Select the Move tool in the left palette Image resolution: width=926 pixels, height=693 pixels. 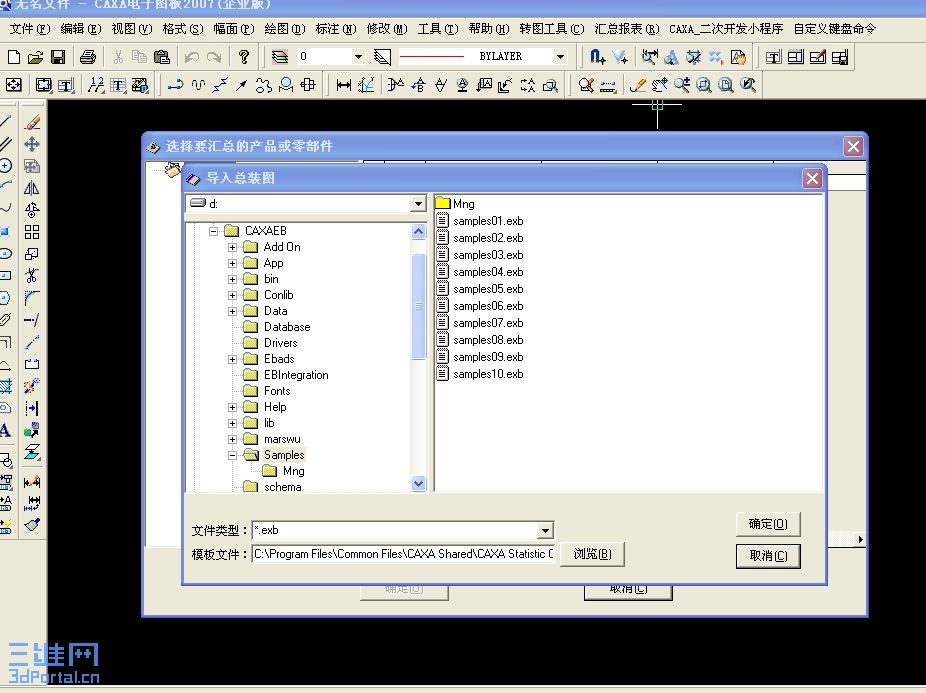pyautogui.click(x=32, y=144)
